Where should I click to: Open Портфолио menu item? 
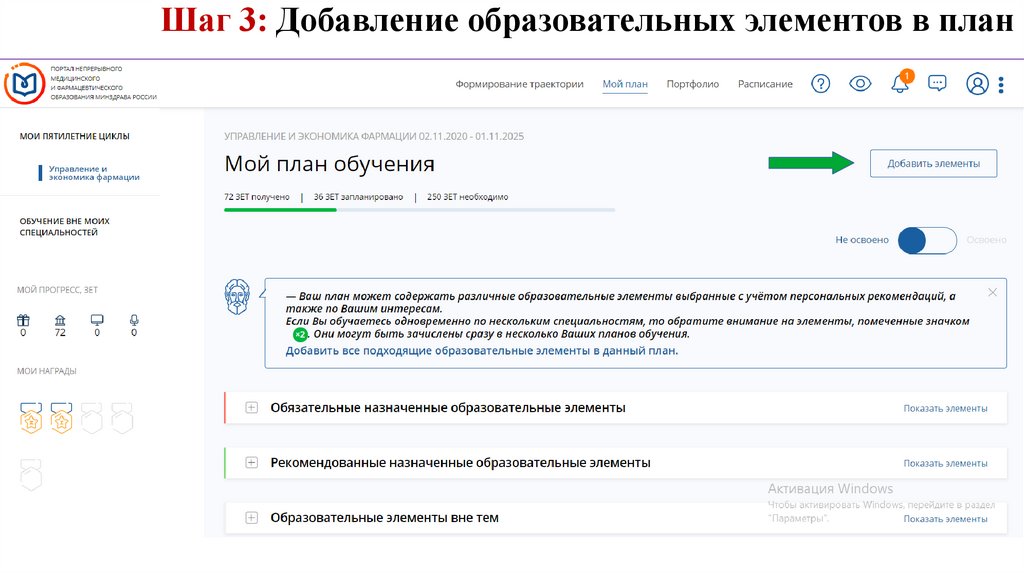pos(692,84)
